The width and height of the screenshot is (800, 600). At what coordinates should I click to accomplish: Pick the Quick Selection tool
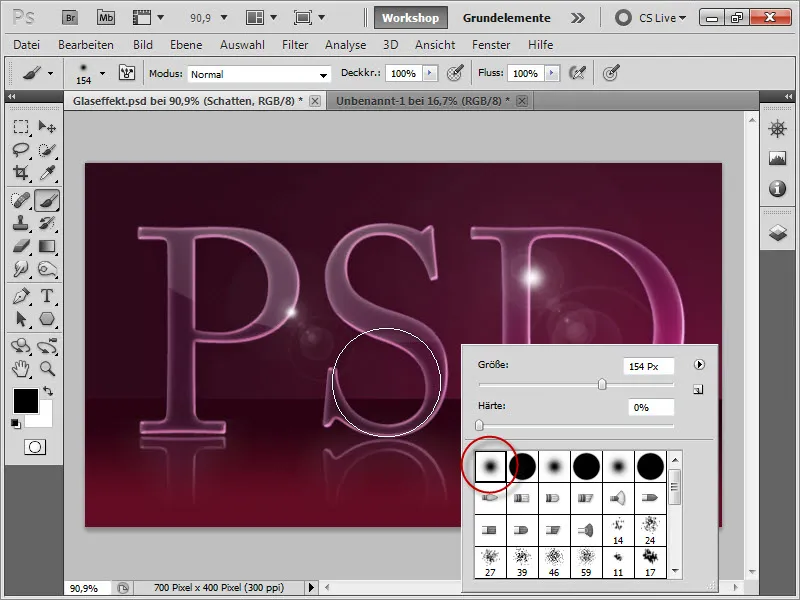47,149
